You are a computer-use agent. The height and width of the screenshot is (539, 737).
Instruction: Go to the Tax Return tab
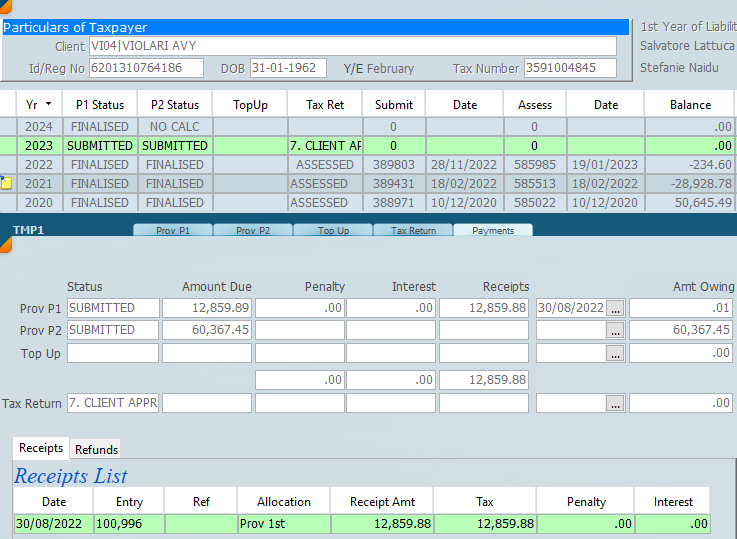(x=413, y=230)
